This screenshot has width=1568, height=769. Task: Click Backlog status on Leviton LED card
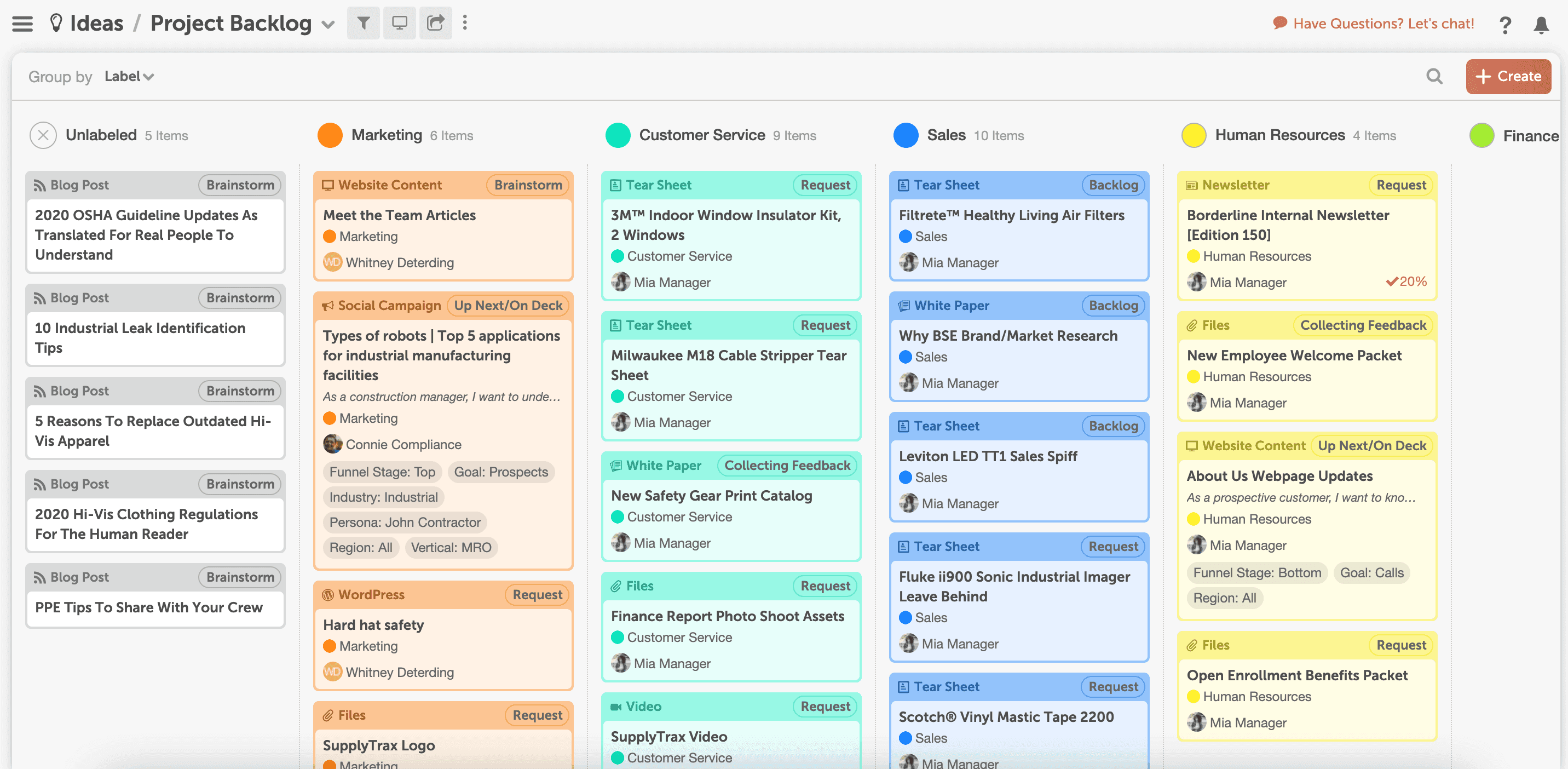[1113, 426]
